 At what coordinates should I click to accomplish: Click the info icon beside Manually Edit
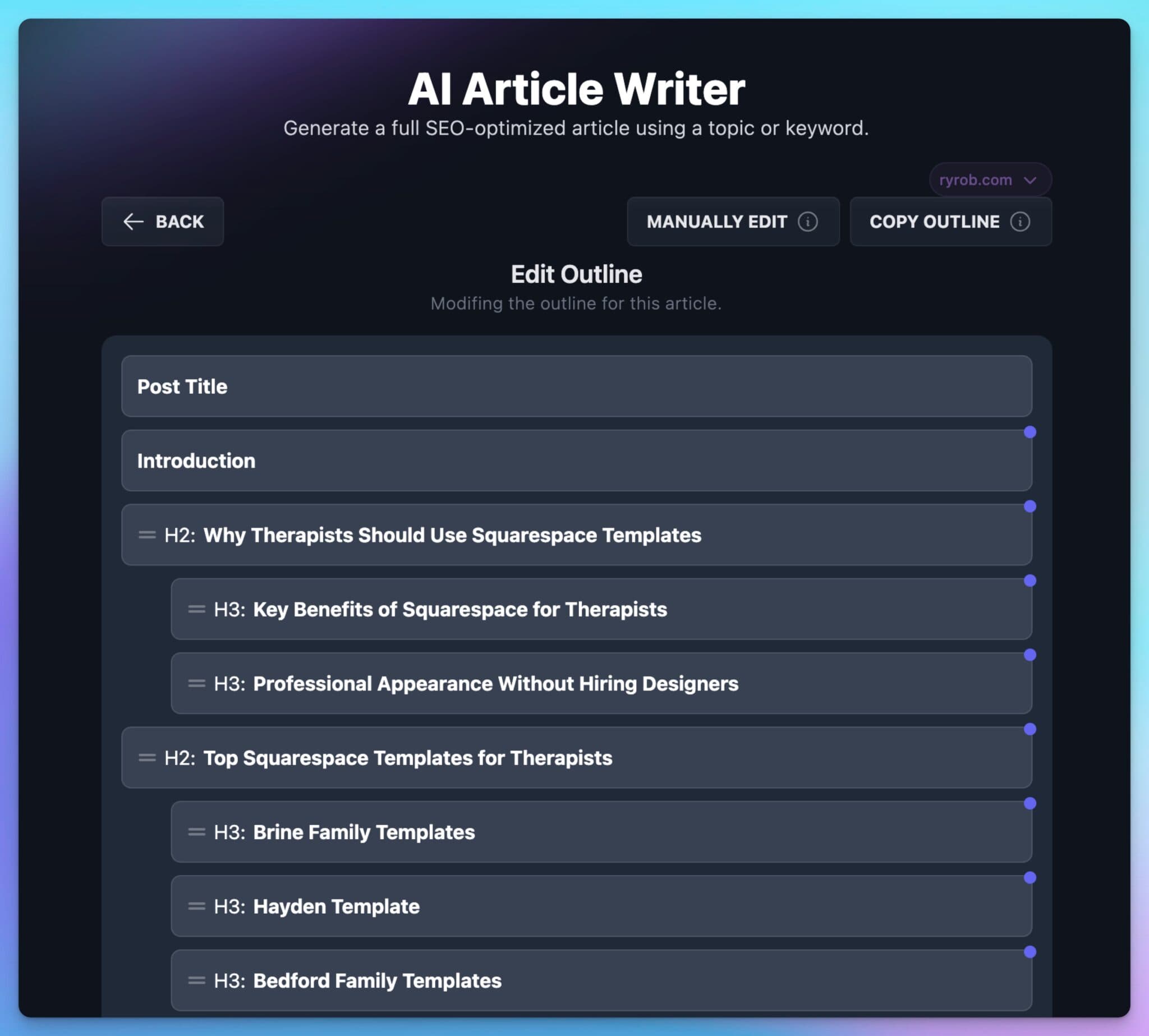pyautogui.click(x=809, y=222)
